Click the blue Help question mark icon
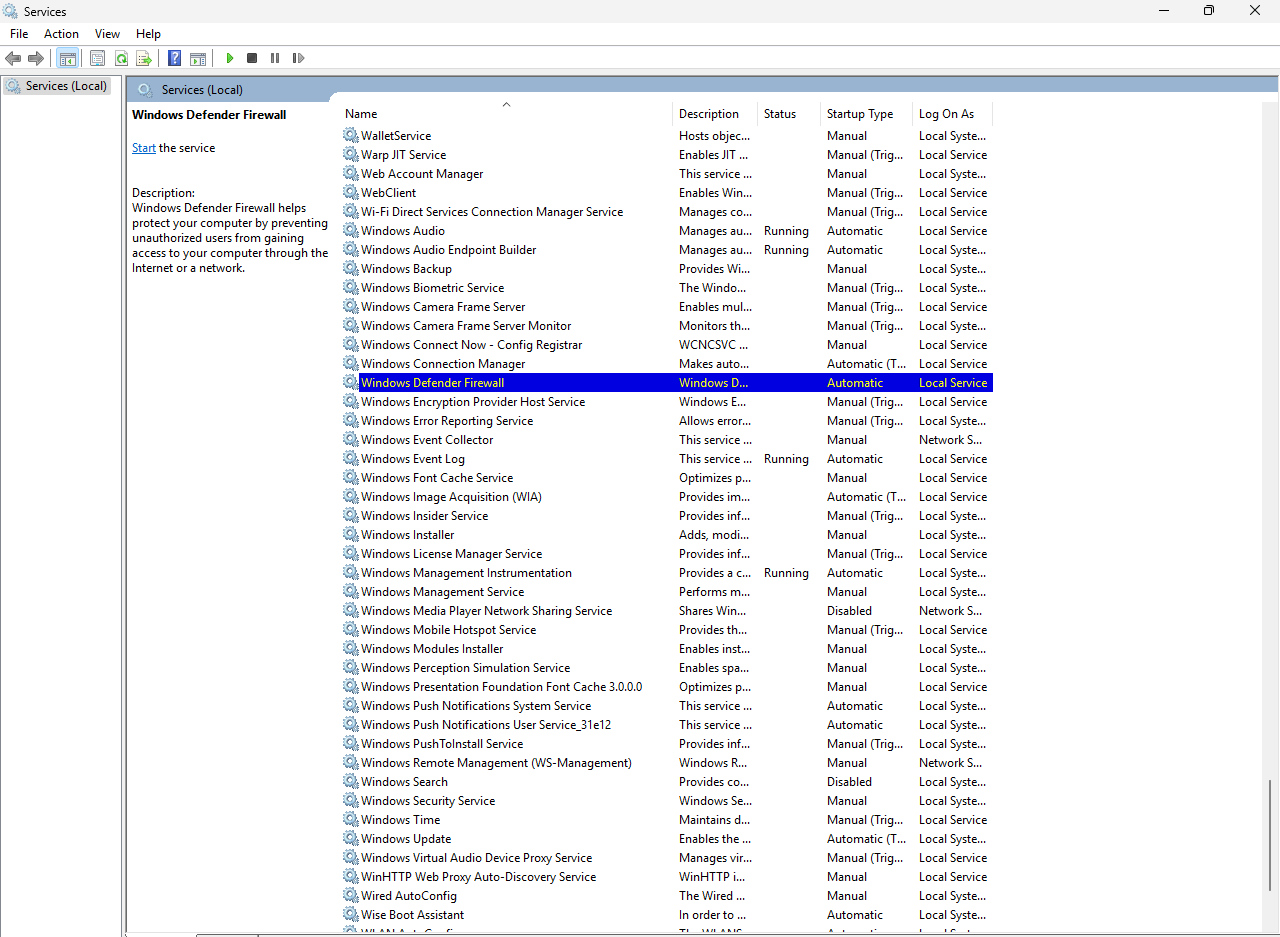1280x937 pixels. 174,58
